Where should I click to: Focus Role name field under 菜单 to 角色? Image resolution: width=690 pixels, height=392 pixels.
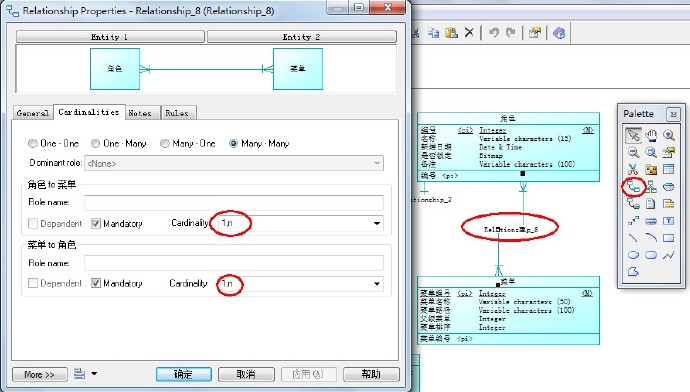(234, 263)
